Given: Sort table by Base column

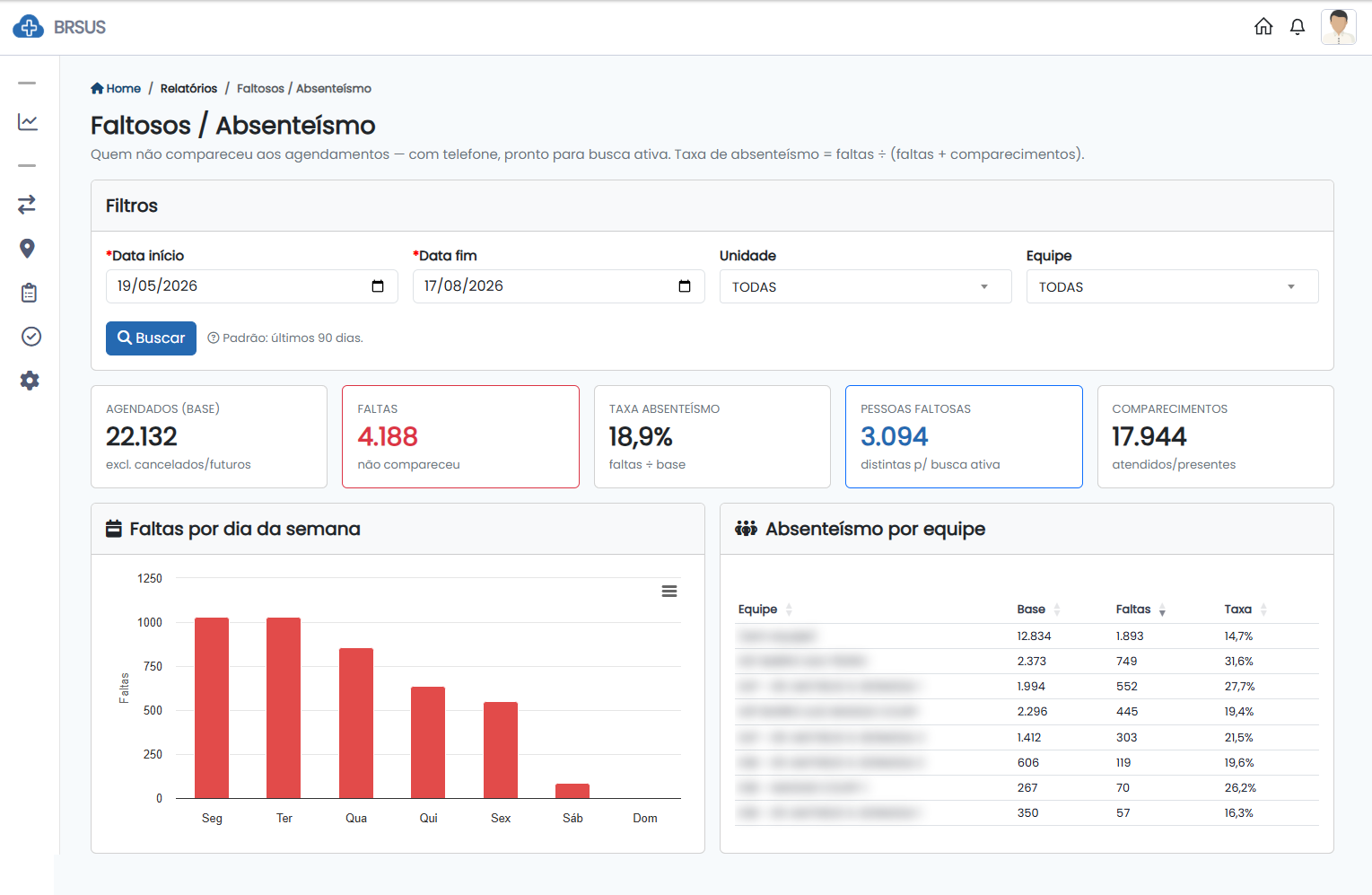Looking at the screenshot, I should click(x=1038, y=610).
